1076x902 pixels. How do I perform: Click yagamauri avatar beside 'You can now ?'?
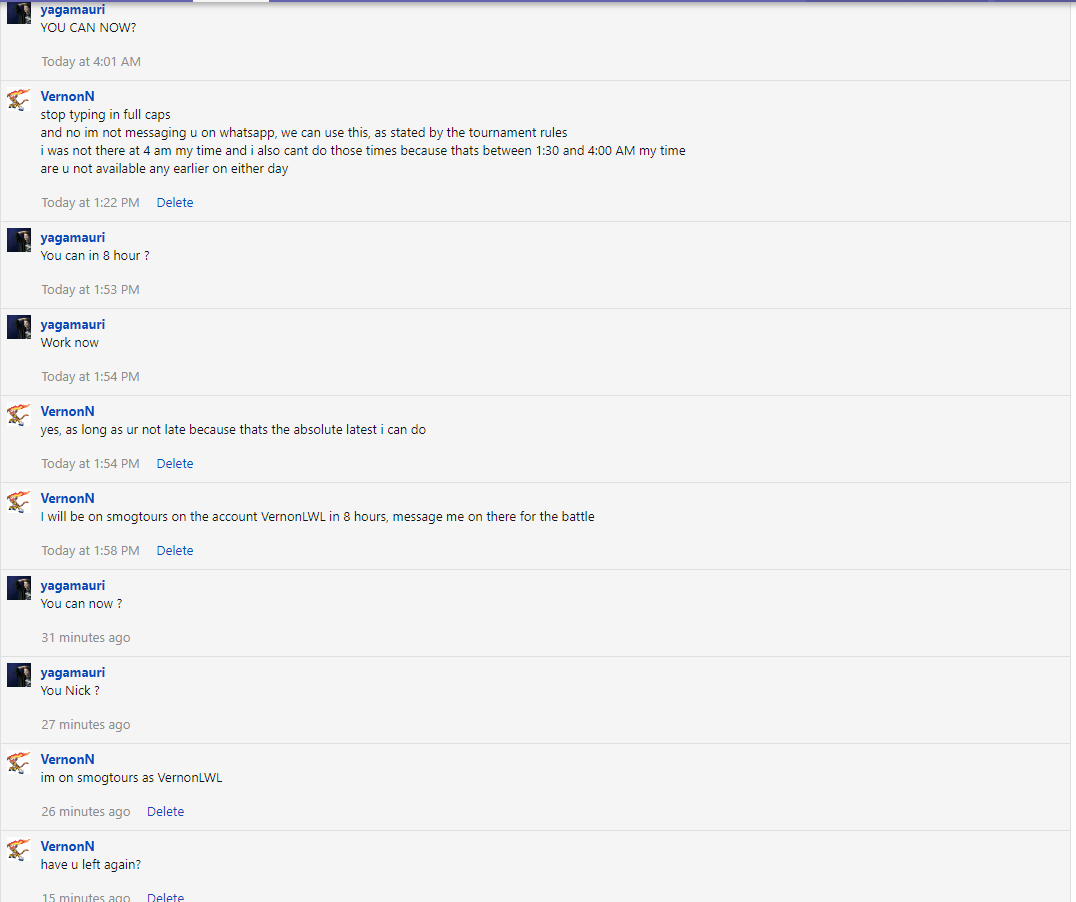point(19,588)
